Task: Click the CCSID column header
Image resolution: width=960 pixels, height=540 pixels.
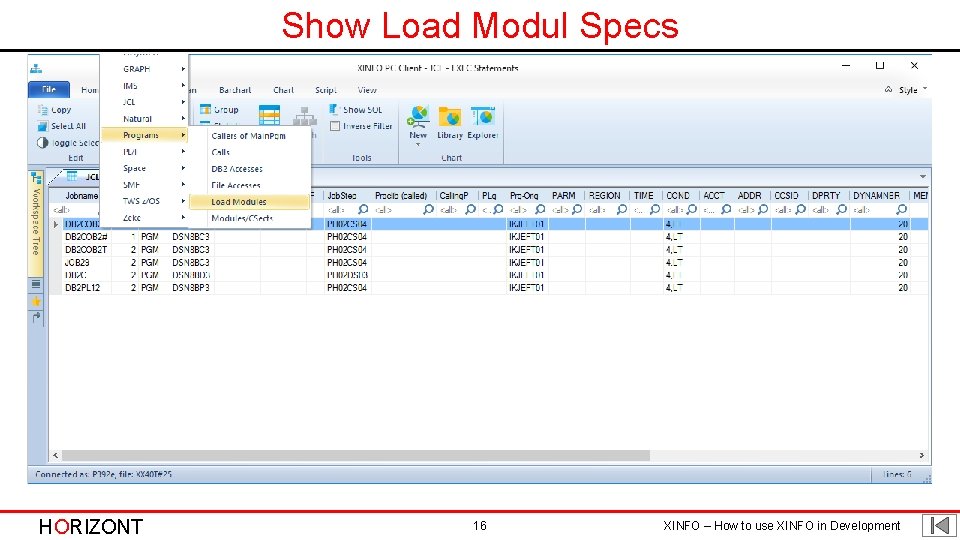Action: pyautogui.click(x=789, y=196)
